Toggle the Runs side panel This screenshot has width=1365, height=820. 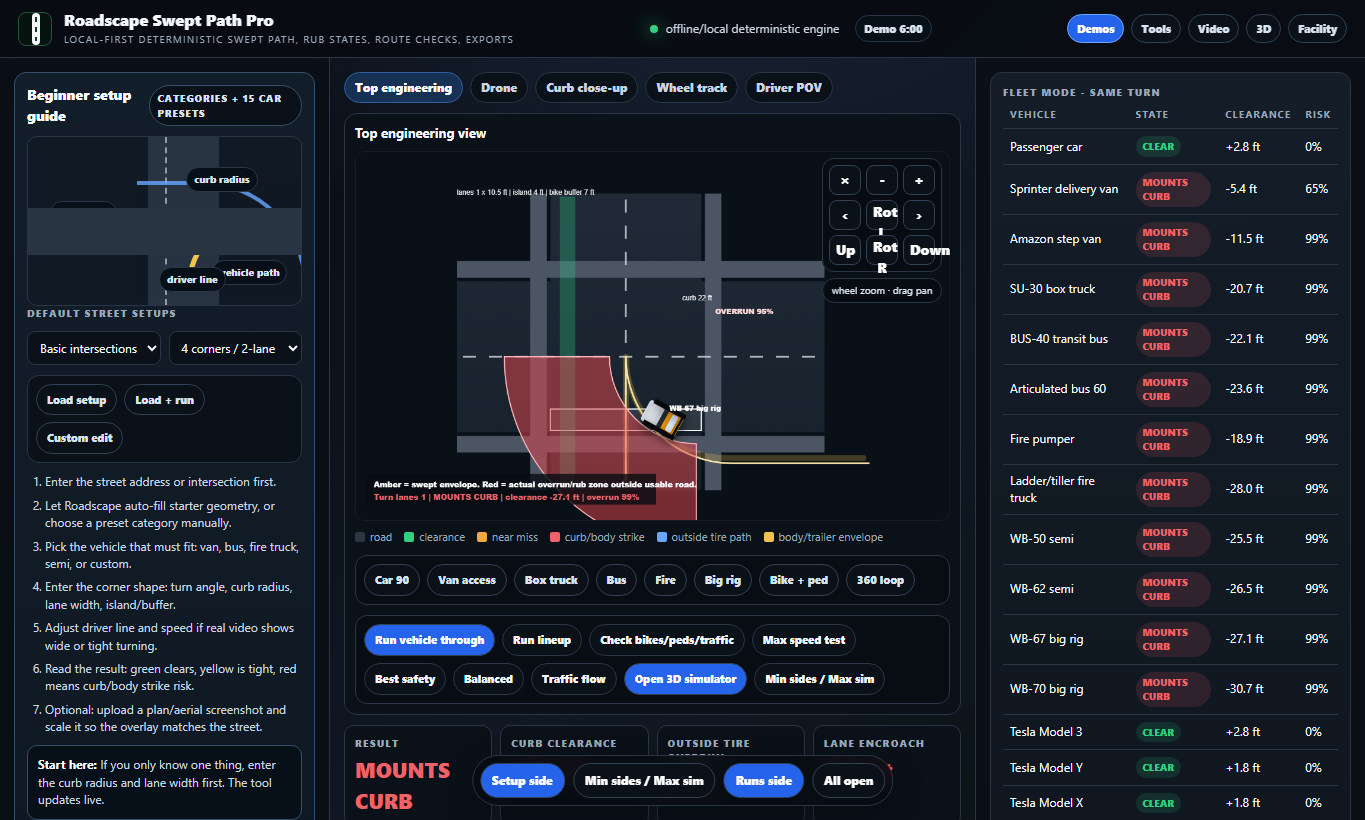click(764, 781)
